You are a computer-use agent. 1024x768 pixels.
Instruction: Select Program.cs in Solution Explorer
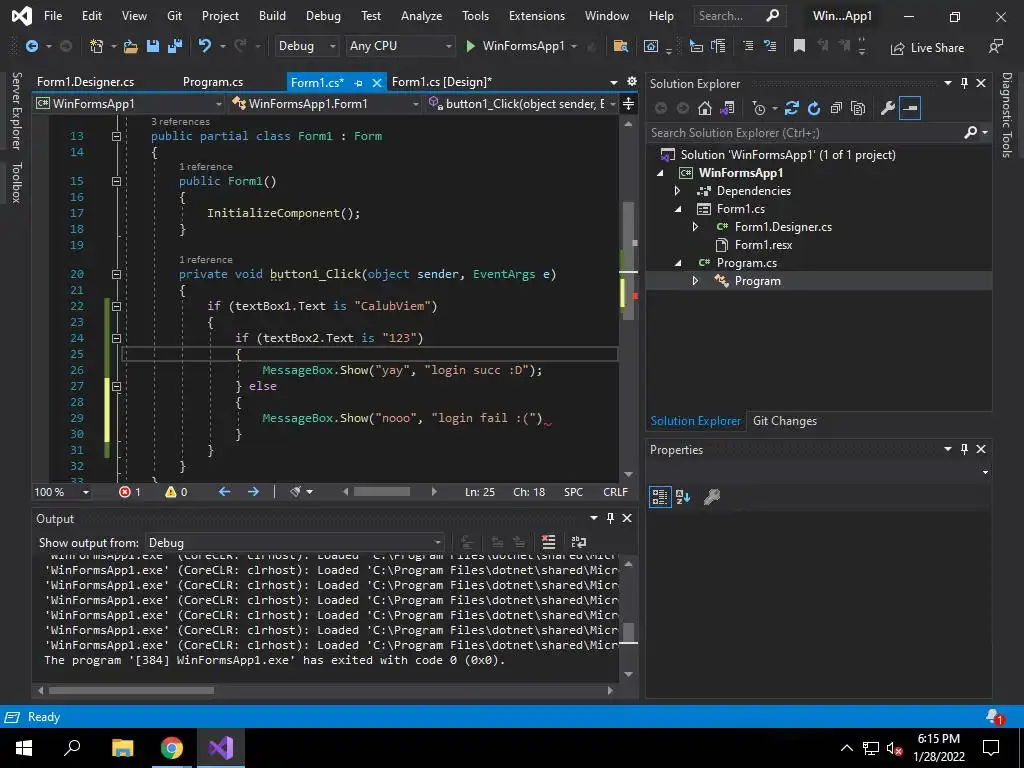pos(746,263)
